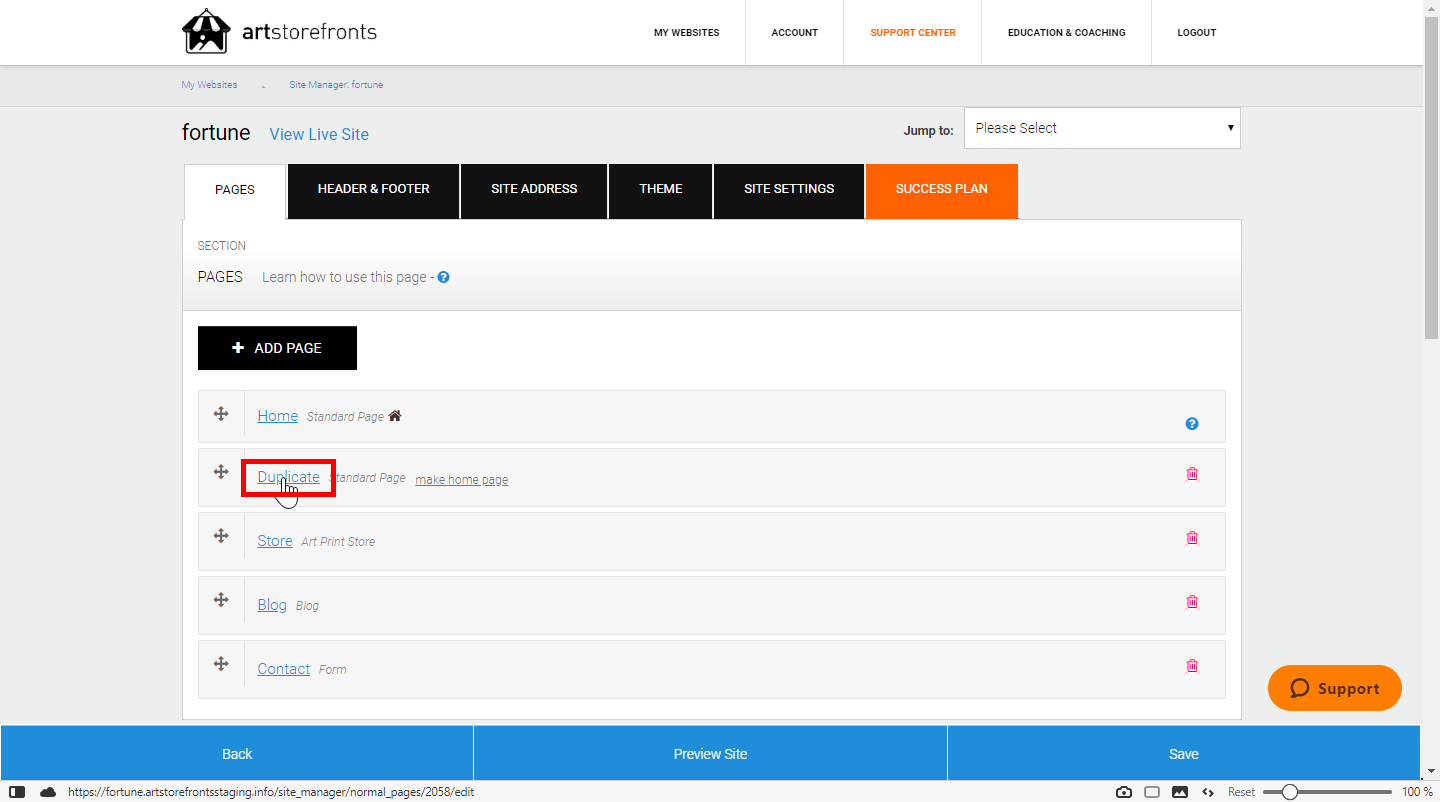Open the blue help icon on the Home row

coord(1192,423)
